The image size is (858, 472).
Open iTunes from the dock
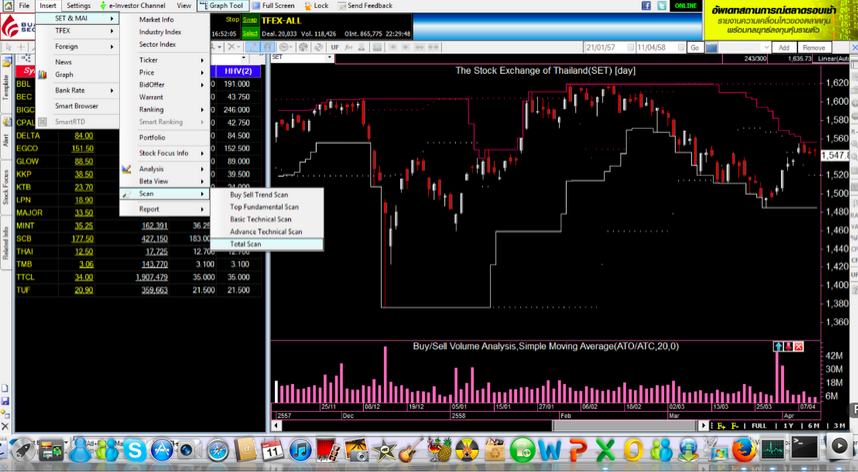300,450
